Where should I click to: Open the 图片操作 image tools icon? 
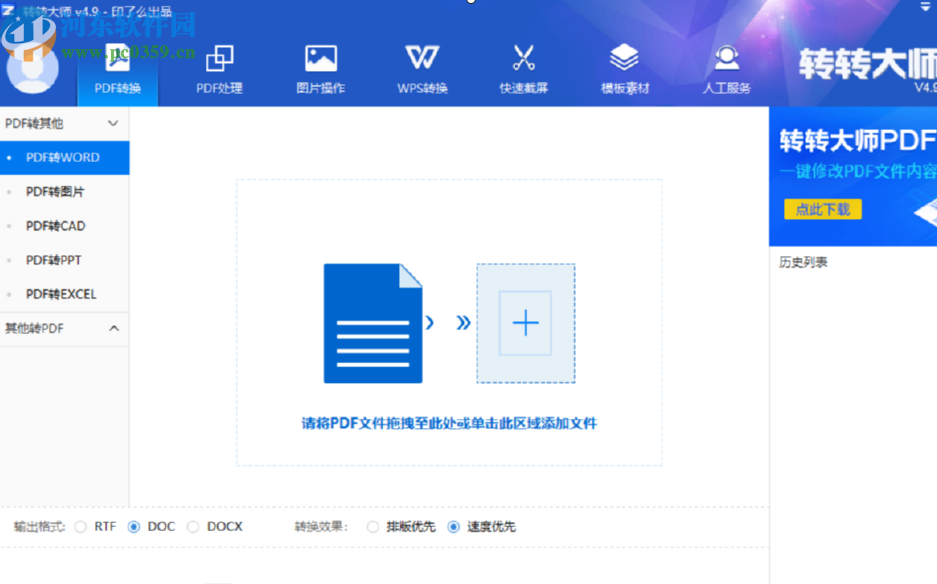pyautogui.click(x=320, y=60)
